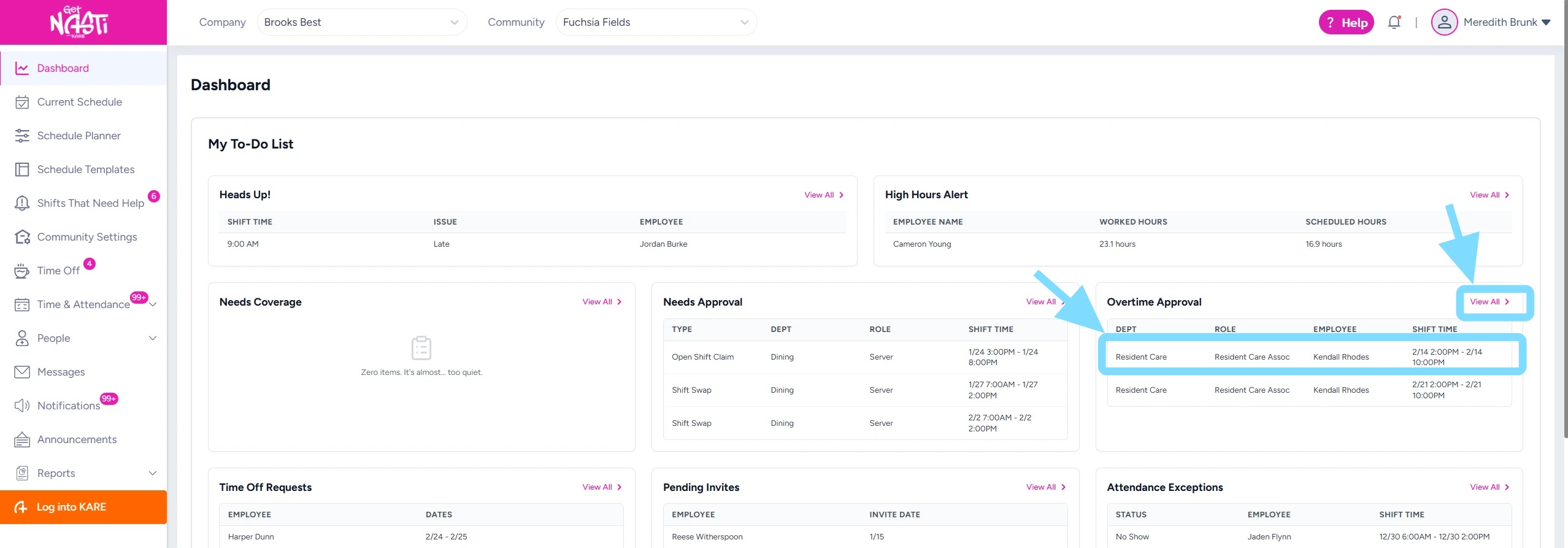Open the Company dropdown showing Brooks Best
1568x548 pixels.
pyautogui.click(x=361, y=23)
